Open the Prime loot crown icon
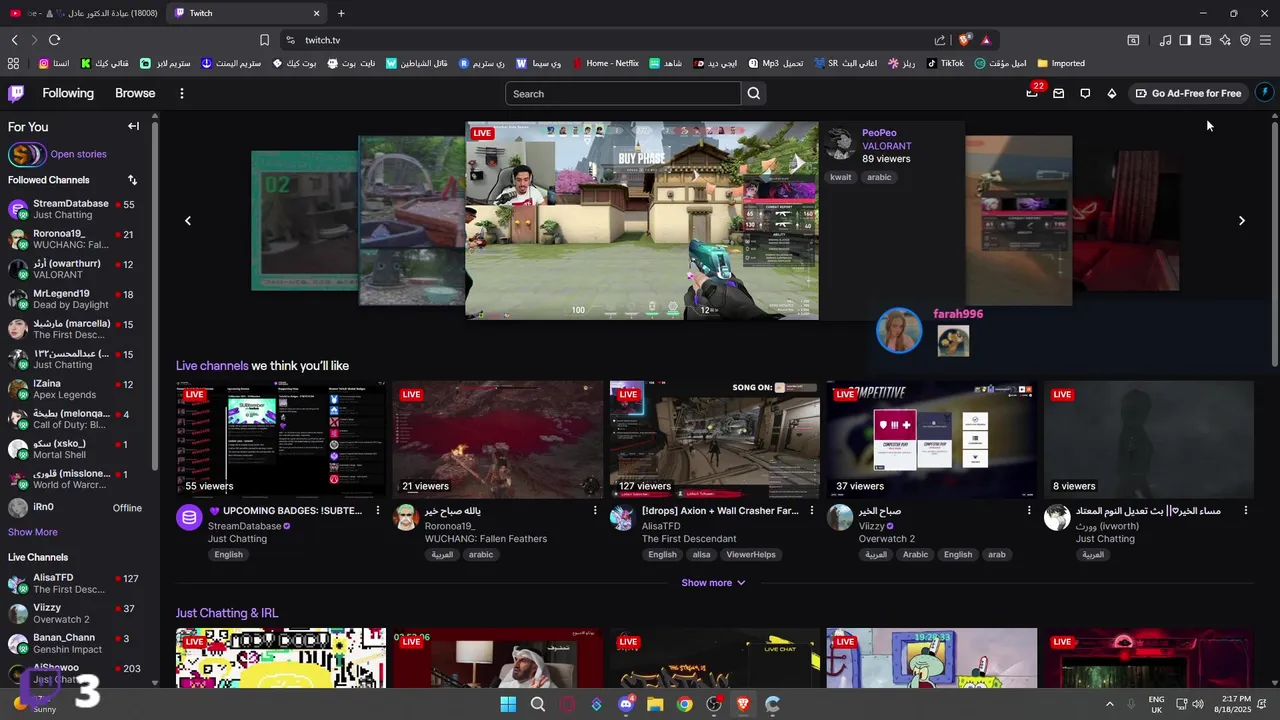Viewport: 1280px width, 720px height. tap(1032, 93)
